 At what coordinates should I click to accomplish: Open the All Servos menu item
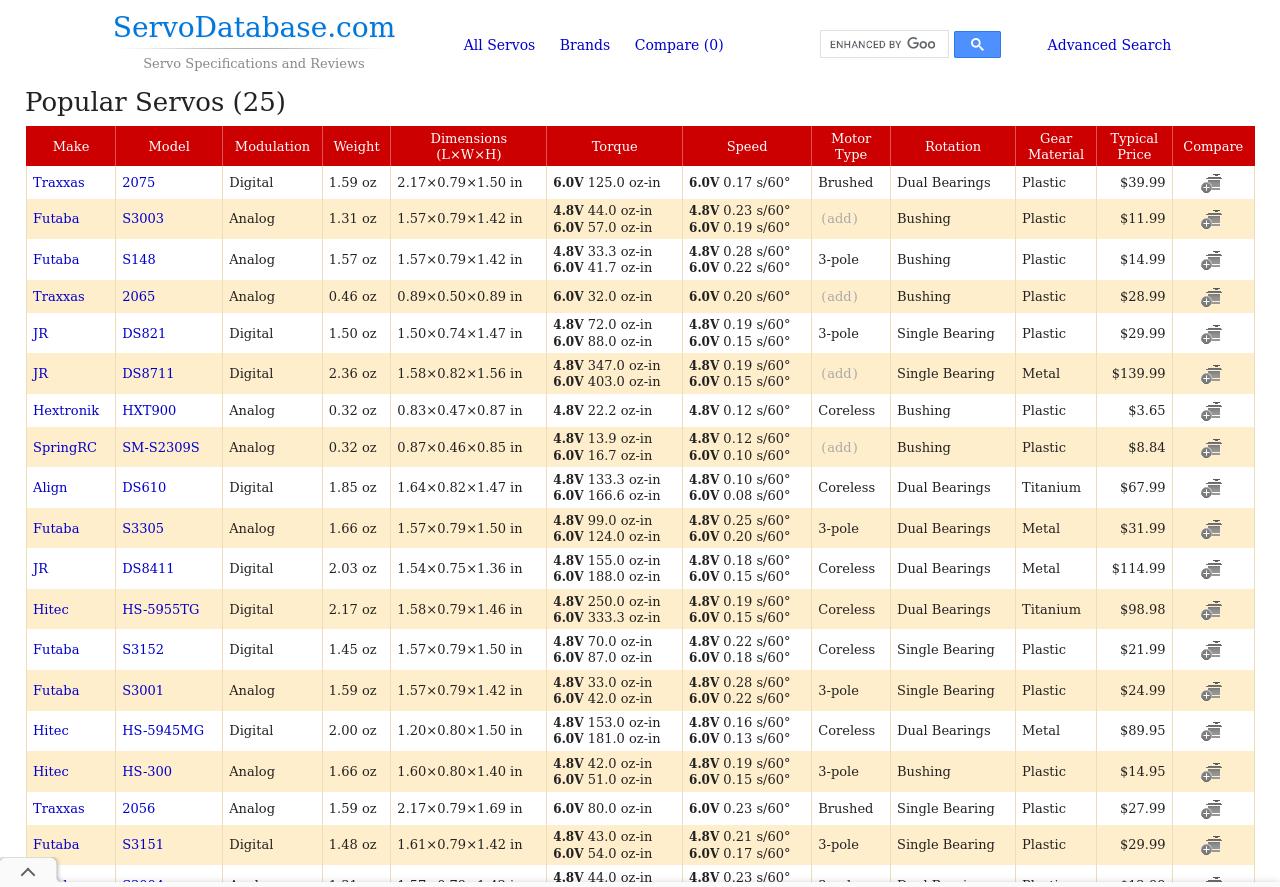click(x=499, y=45)
